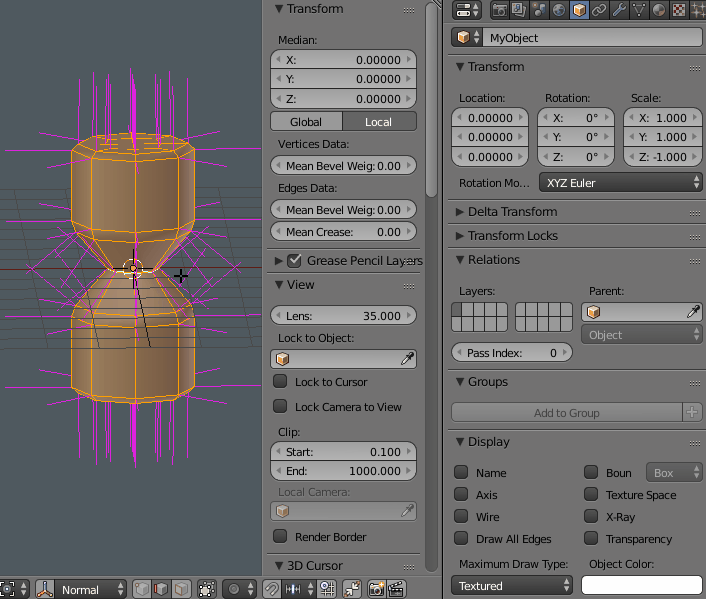Click the MyObject name field

click(592, 37)
